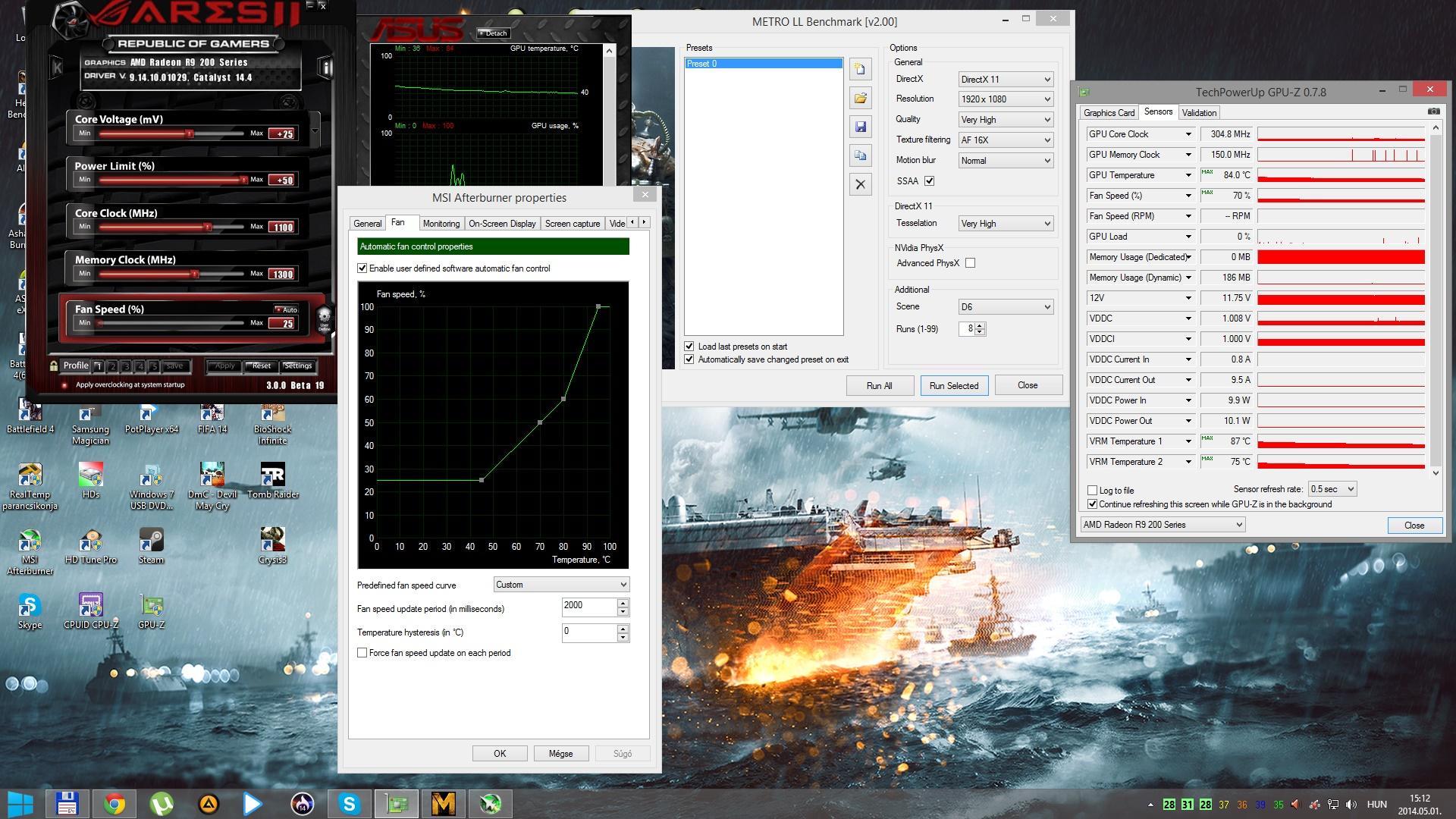This screenshot has height=819, width=1456.
Task: Check Force fan speed update on each period
Action: 362,653
